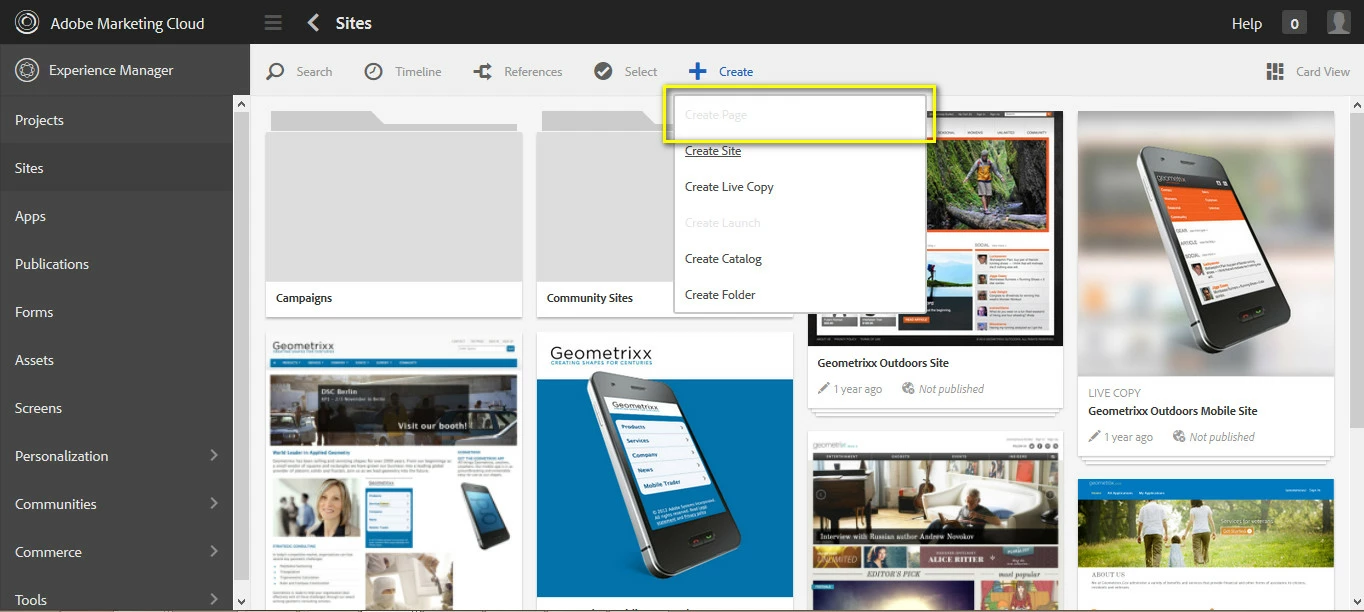This screenshot has width=1364, height=612.
Task: Click the Select checkmark icon
Action: pos(603,71)
